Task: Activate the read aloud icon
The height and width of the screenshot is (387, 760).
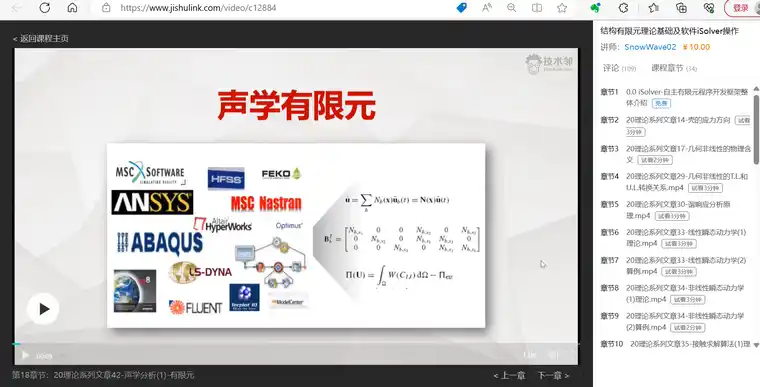Action: click(487, 8)
